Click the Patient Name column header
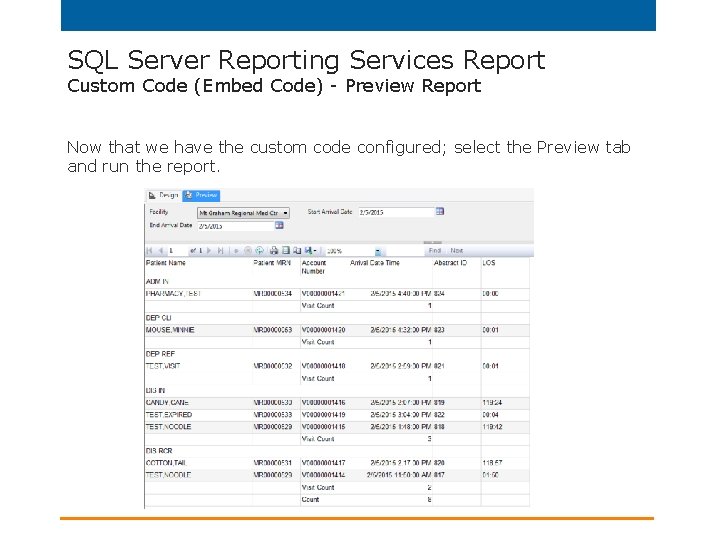This screenshot has width=720, height=540. point(166,263)
